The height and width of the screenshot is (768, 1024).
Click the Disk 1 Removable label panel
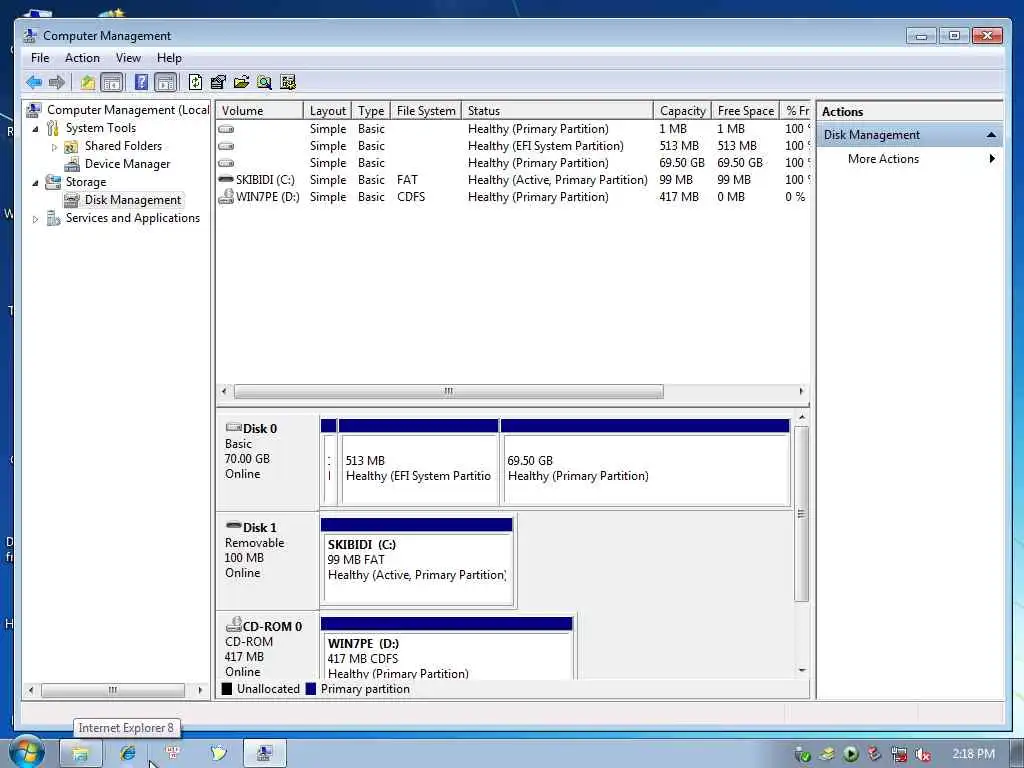[267, 560]
